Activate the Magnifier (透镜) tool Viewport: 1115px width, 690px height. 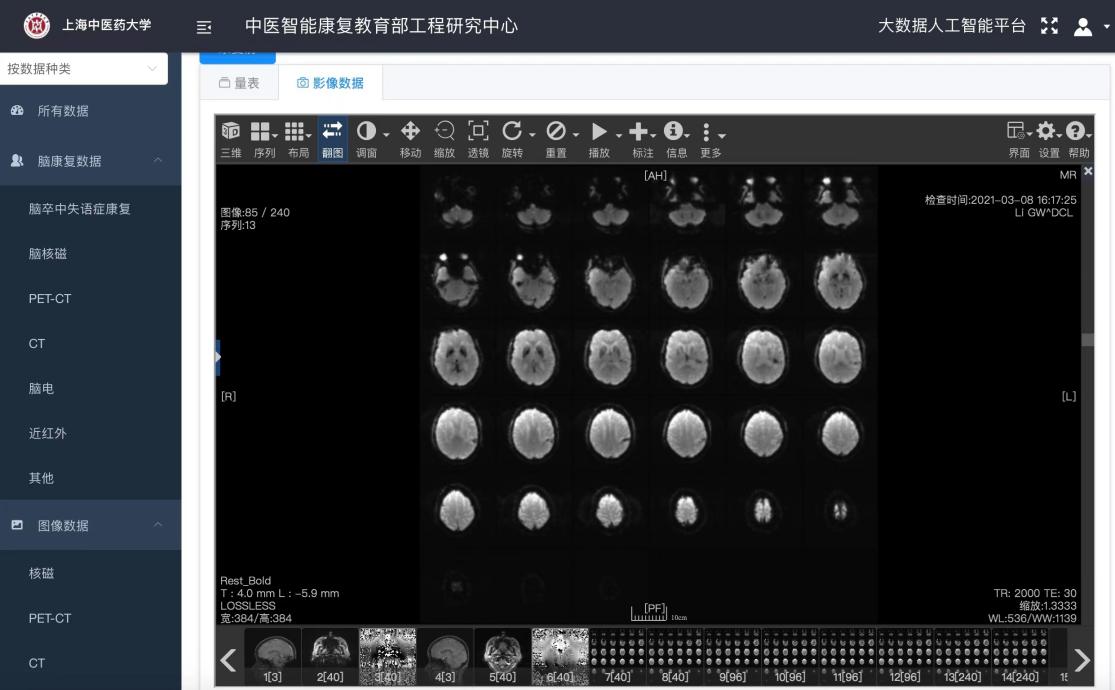479,132
